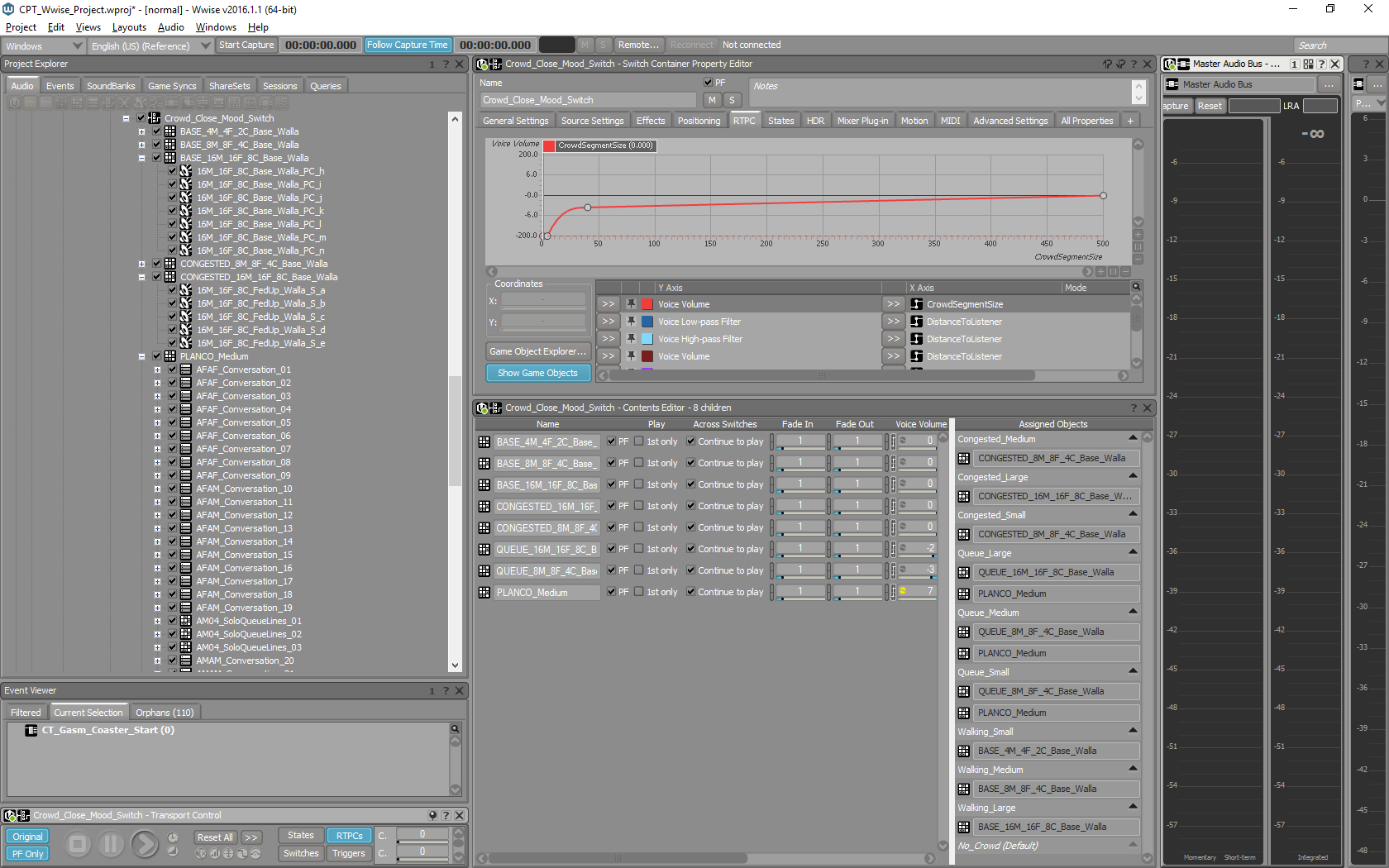Image resolution: width=1389 pixels, height=868 pixels.
Task: Uncheck inclusion box for BASE_4M_4F_2C_Base_Walla
Action: click(156, 131)
